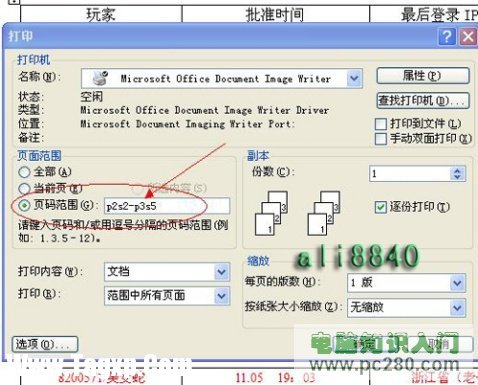Open the 每页的版数 dropdown
The width and height of the screenshot is (478, 385).
[457, 283]
